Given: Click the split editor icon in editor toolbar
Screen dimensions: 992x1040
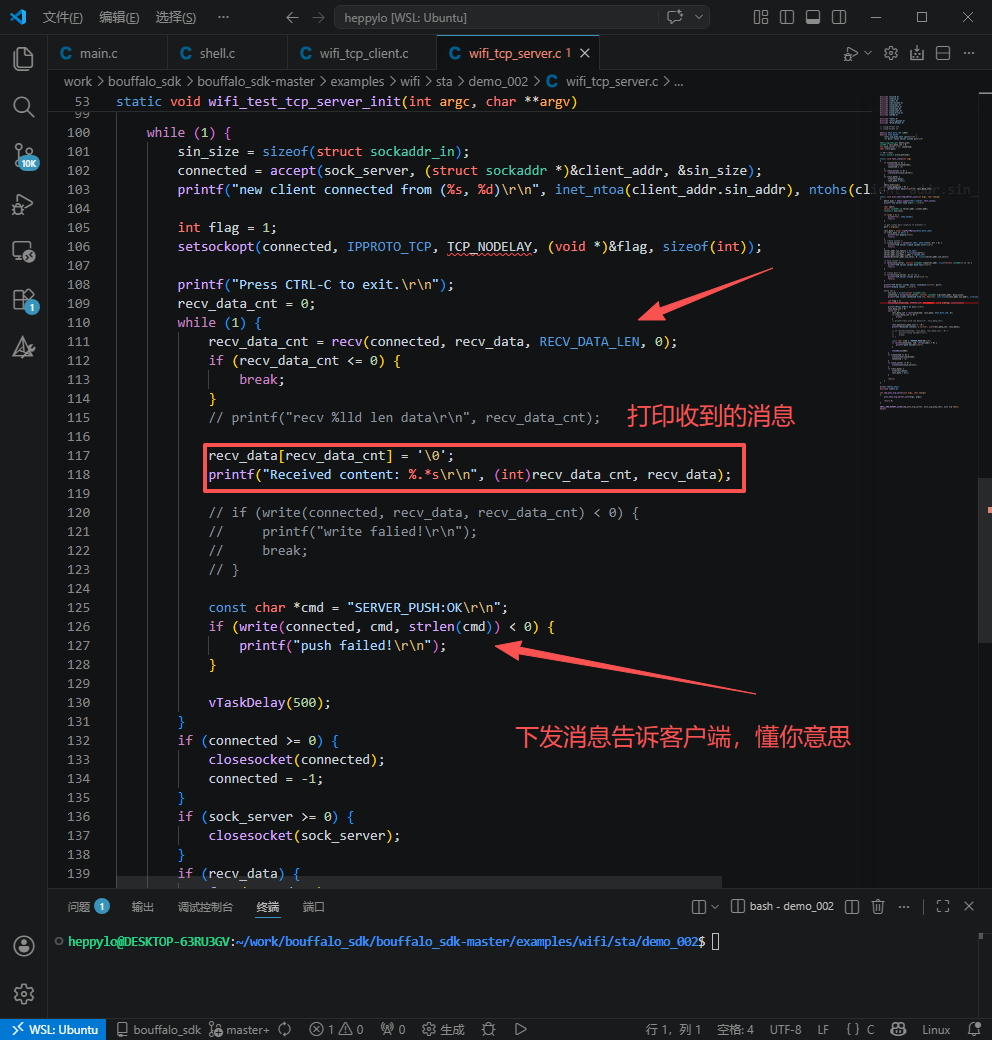Looking at the screenshot, I should point(943,54).
